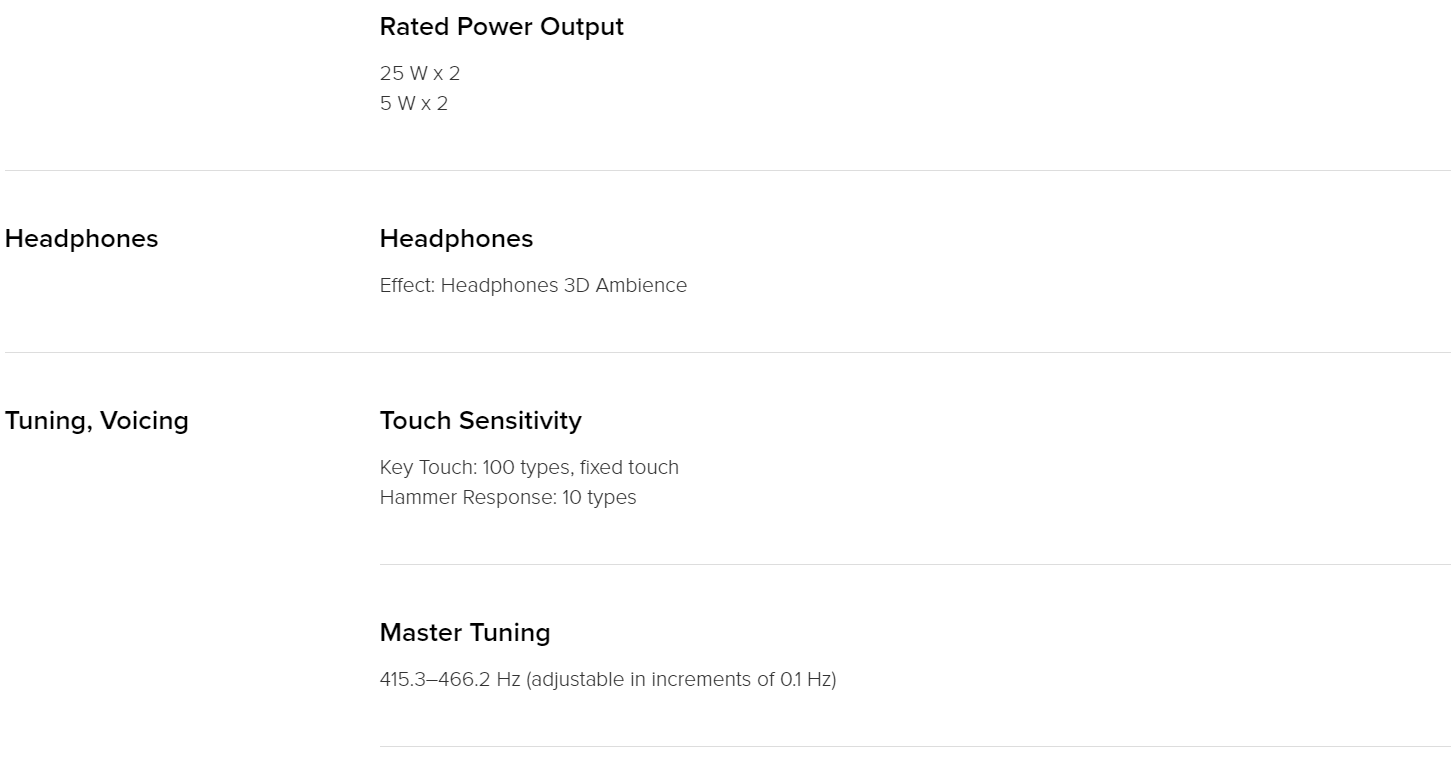The height and width of the screenshot is (776, 1452).
Task: Click the 'Effect:' label text
Action: 408,285
